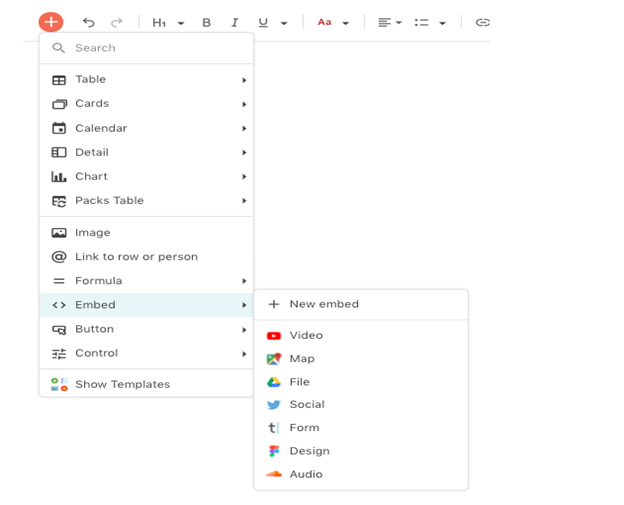Image resolution: width=624 pixels, height=505 pixels.
Task: Click the Table grid icon
Action: 59,80
